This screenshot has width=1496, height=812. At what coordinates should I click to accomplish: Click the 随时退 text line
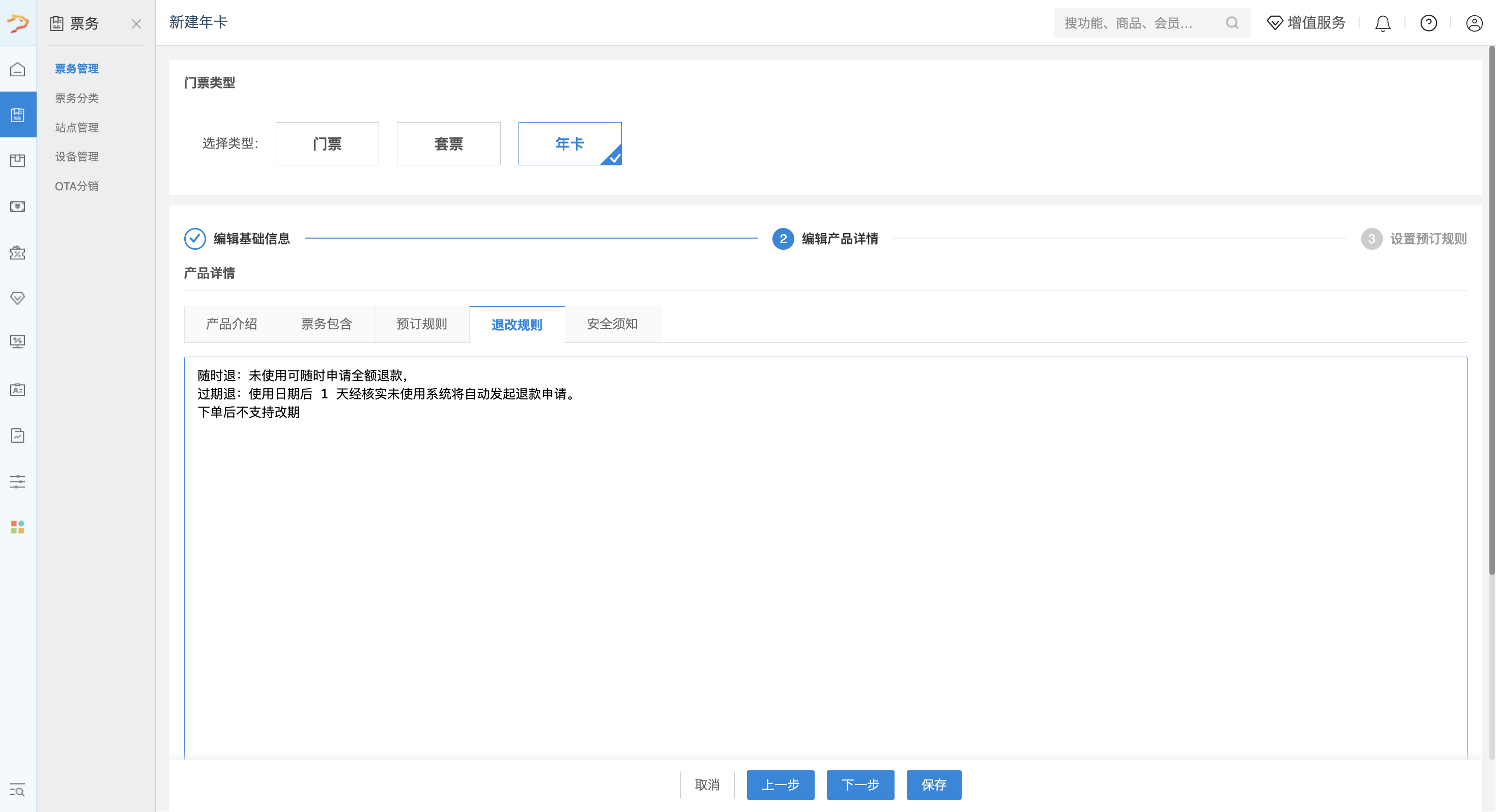click(304, 376)
